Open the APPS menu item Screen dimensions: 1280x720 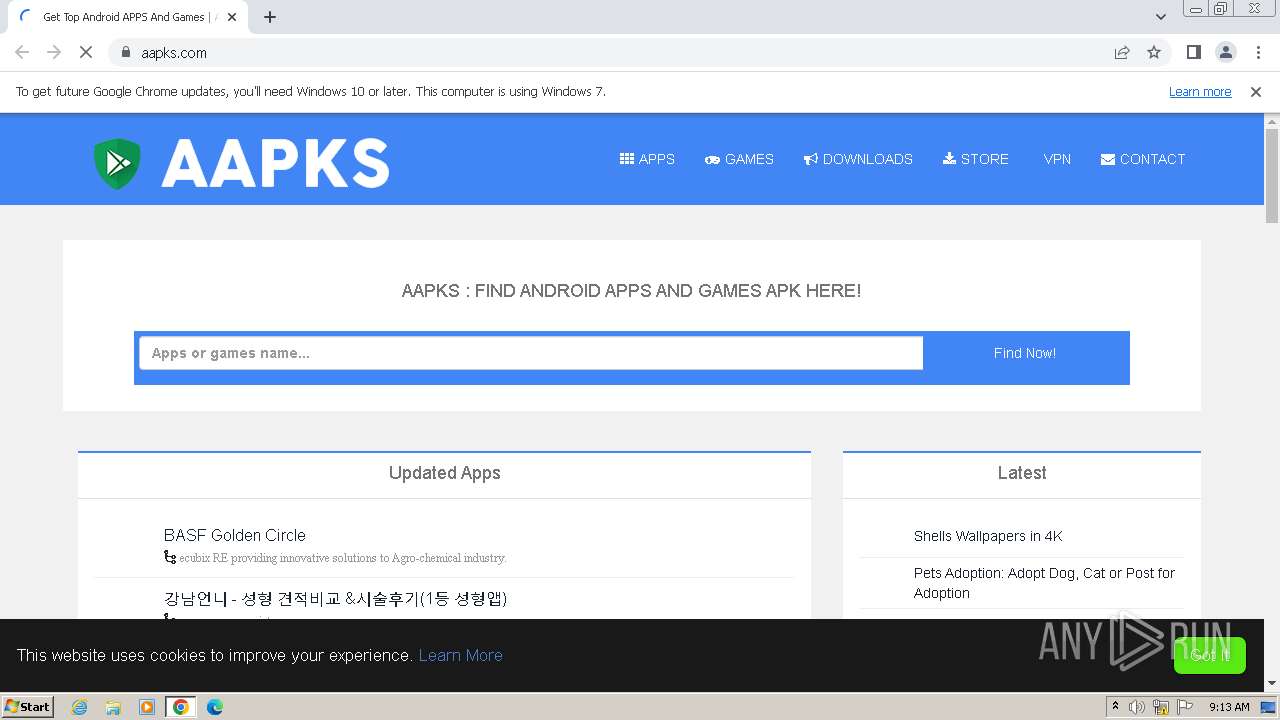coord(647,159)
